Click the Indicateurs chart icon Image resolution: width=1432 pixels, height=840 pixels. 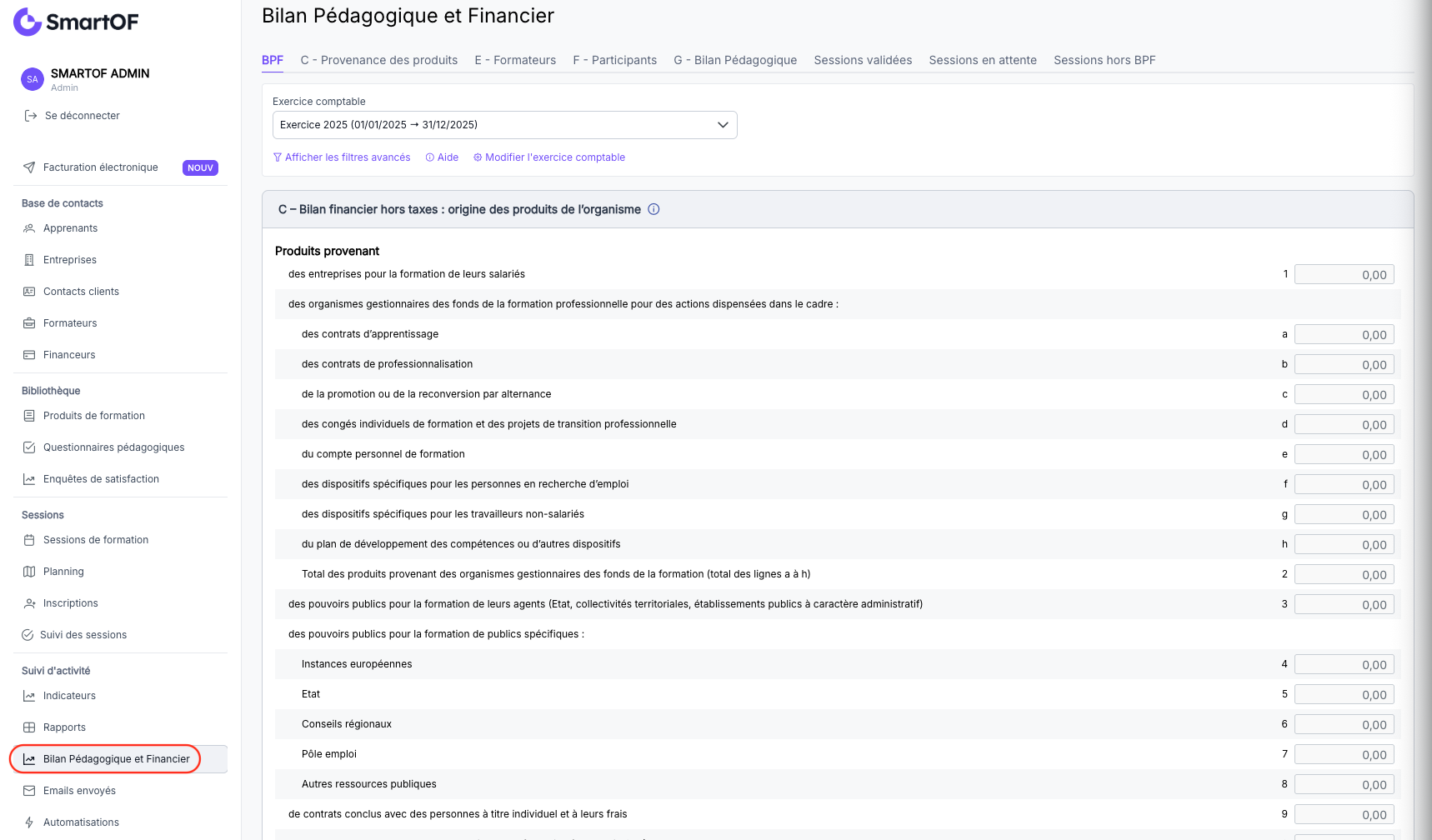pos(29,696)
